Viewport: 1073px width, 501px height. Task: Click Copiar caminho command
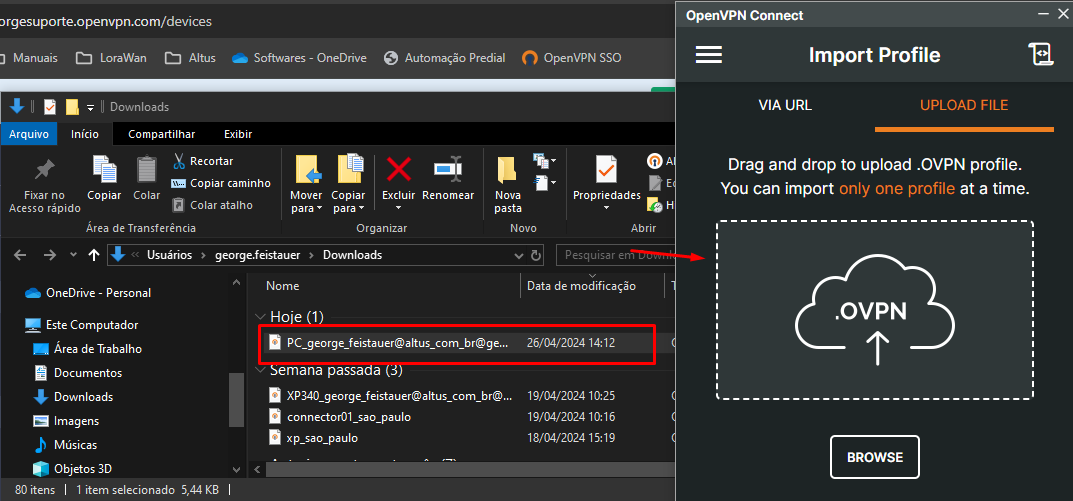click(220, 183)
